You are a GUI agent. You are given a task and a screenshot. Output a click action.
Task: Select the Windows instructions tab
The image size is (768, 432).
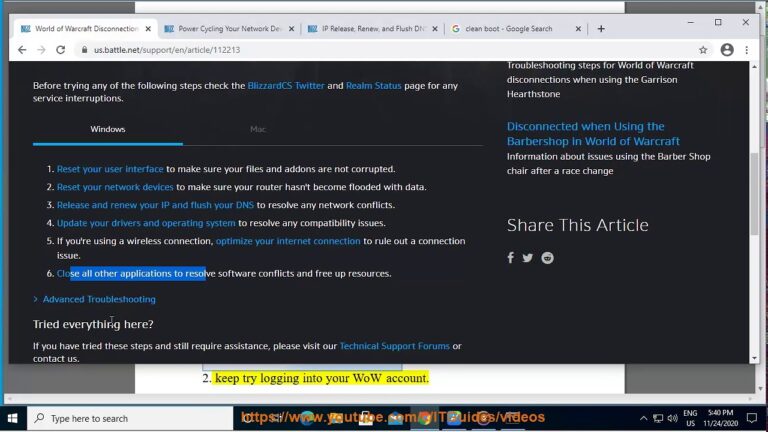coord(108,129)
